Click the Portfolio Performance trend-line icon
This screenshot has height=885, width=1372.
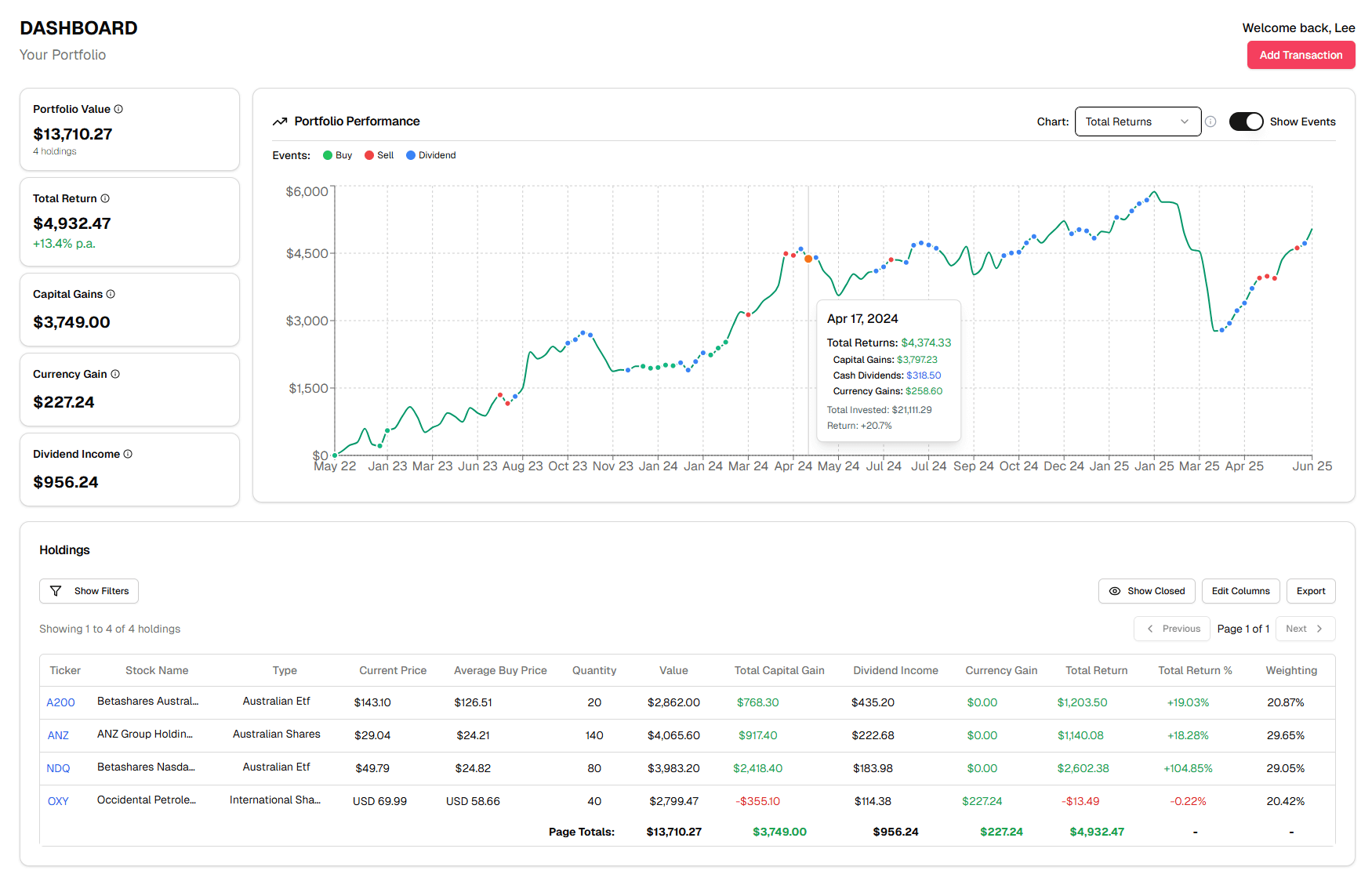point(280,121)
